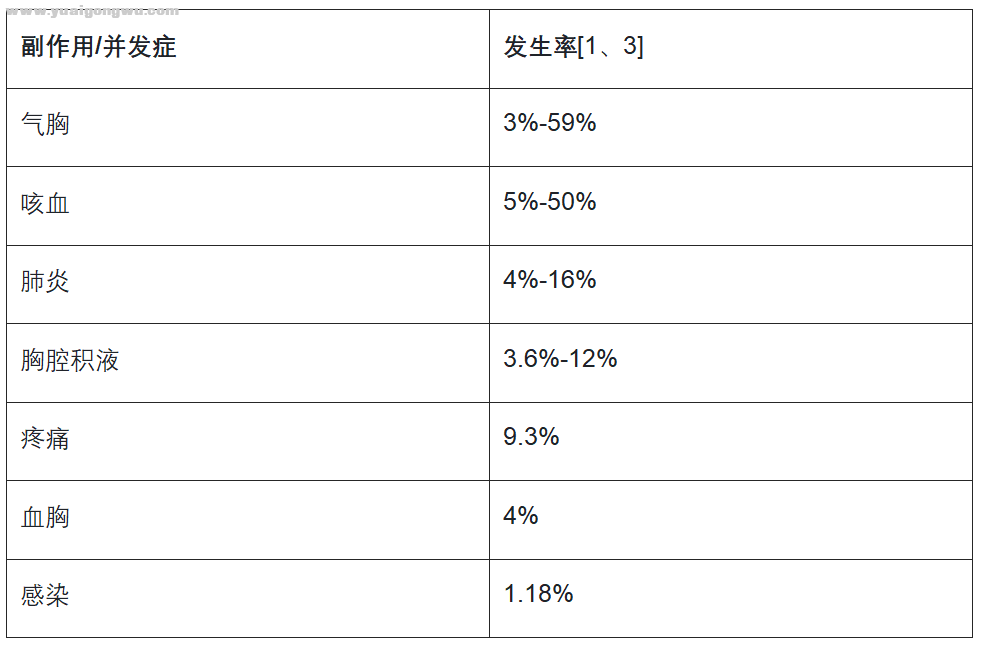
Task: Click the 5%-50% rate cell
Action: [731, 206]
